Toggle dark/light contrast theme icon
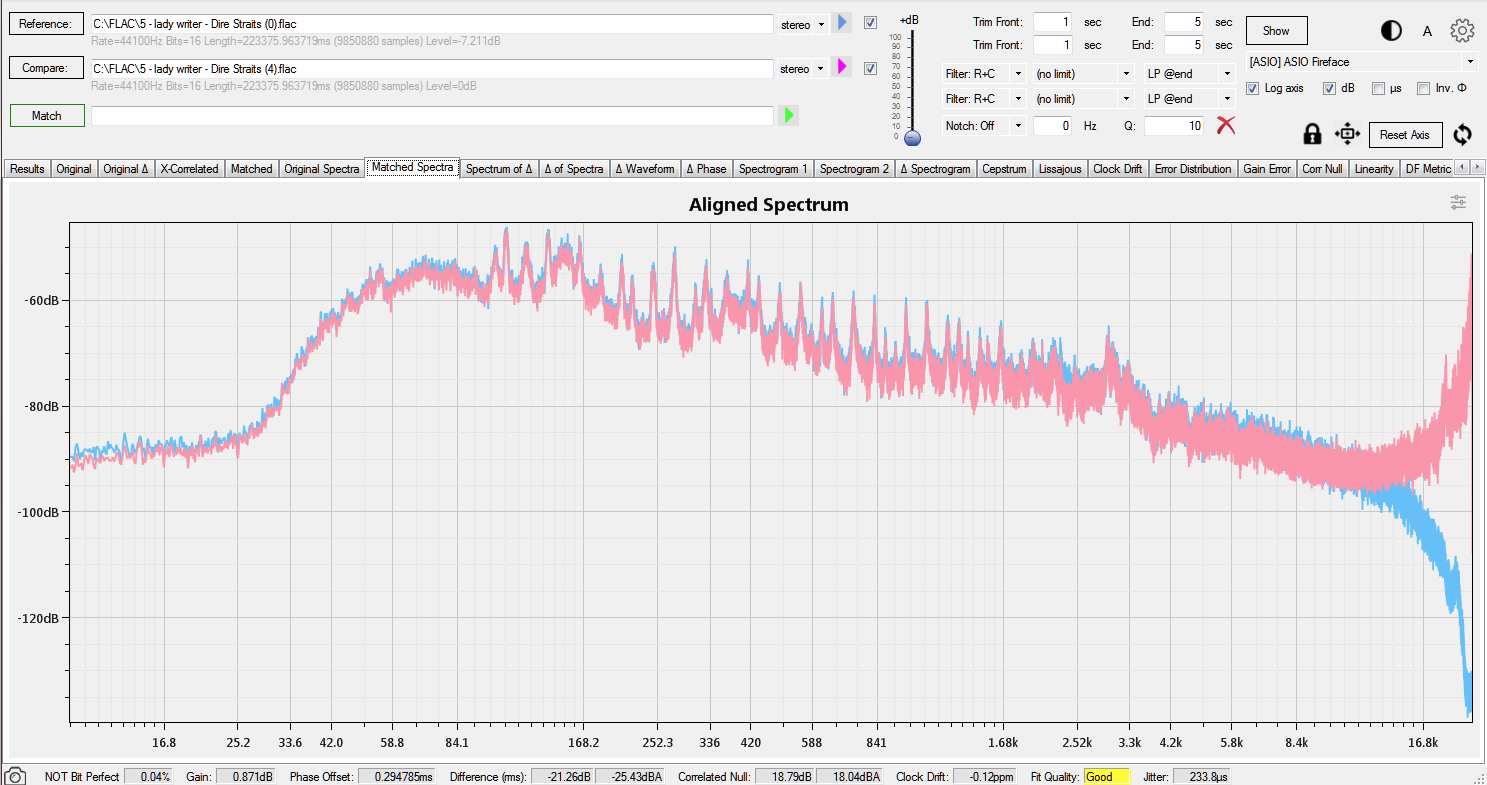1487x785 pixels. coord(1391,31)
